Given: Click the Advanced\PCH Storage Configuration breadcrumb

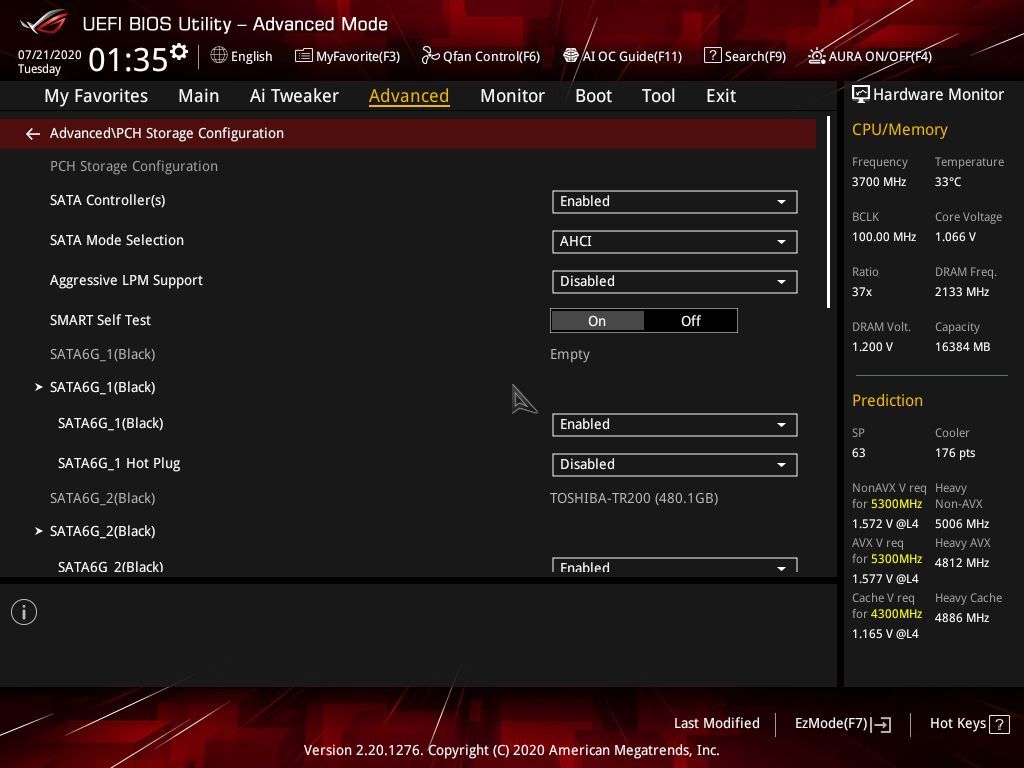Looking at the screenshot, I should (167, 133).
